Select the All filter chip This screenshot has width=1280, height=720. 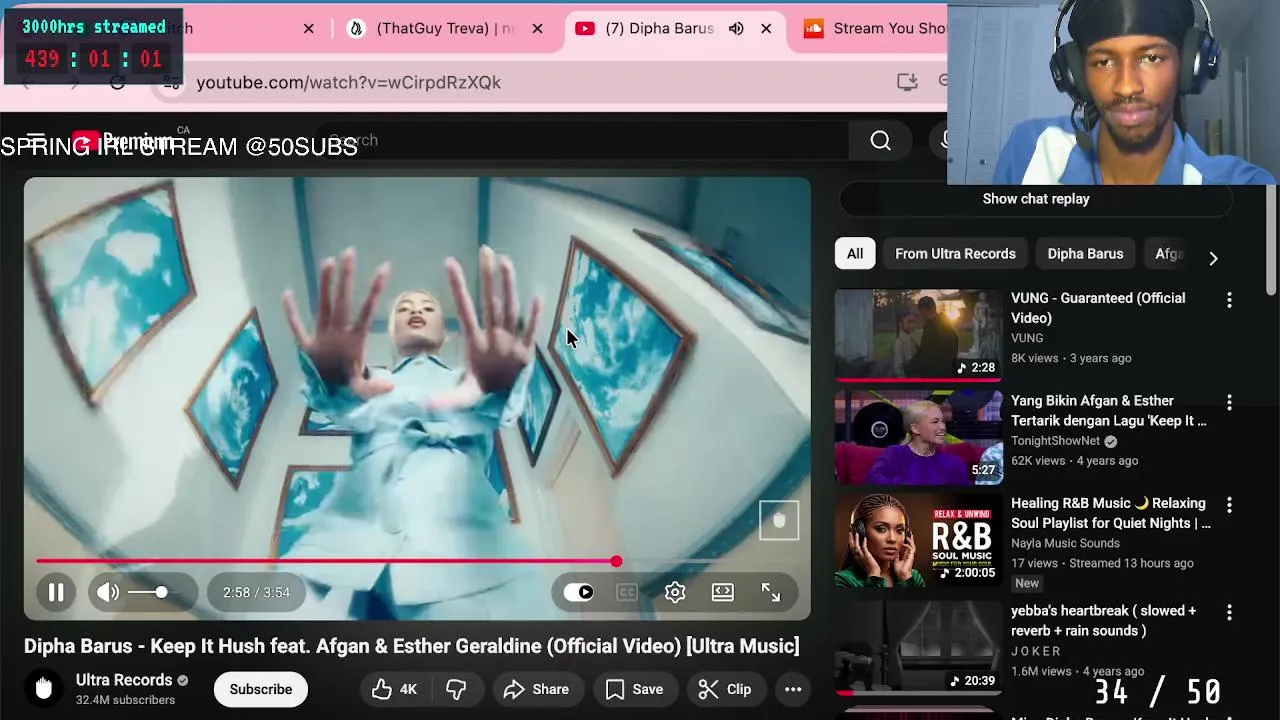855,254
